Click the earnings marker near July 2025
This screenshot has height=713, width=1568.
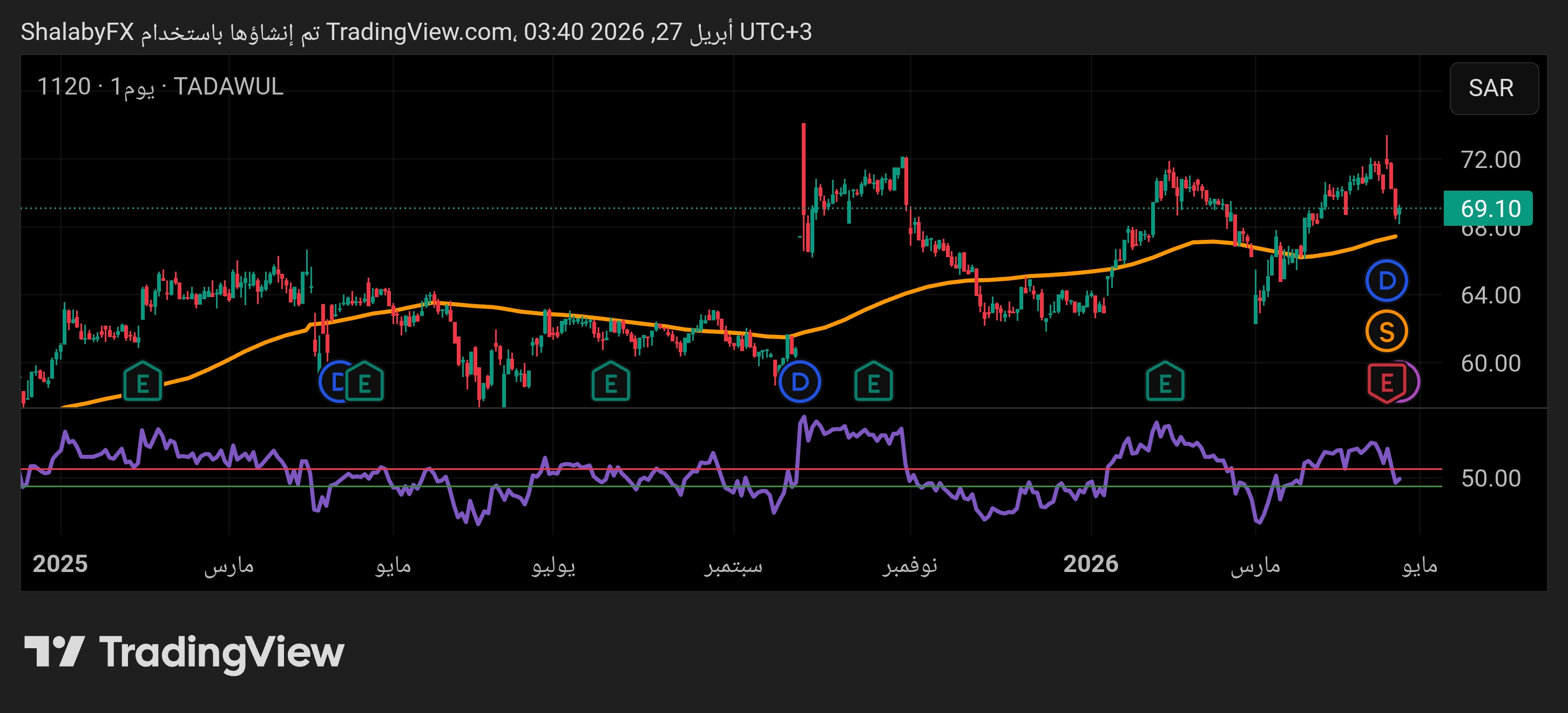pyautogui.click(x=611, y=382)
